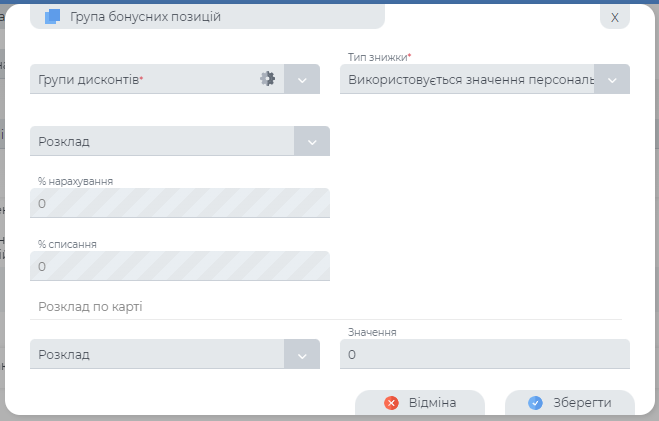Screen dimensions: 659x421
Task: Click the upper Розклад combo box field
Action: [x=160, y=141]
